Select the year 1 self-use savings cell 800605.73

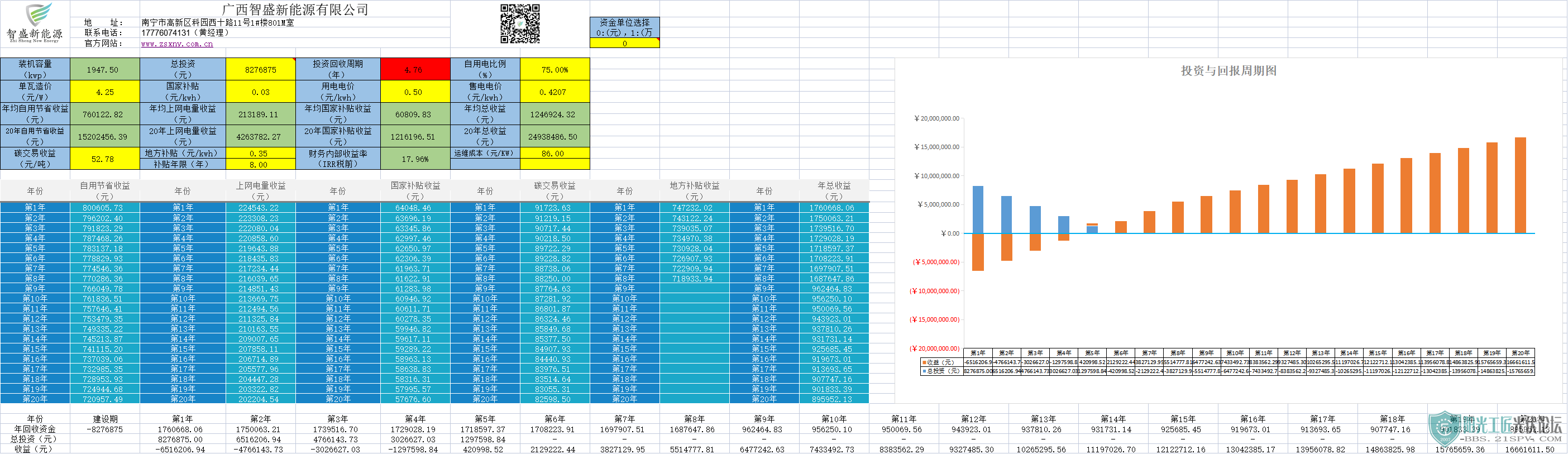(104, 208)
